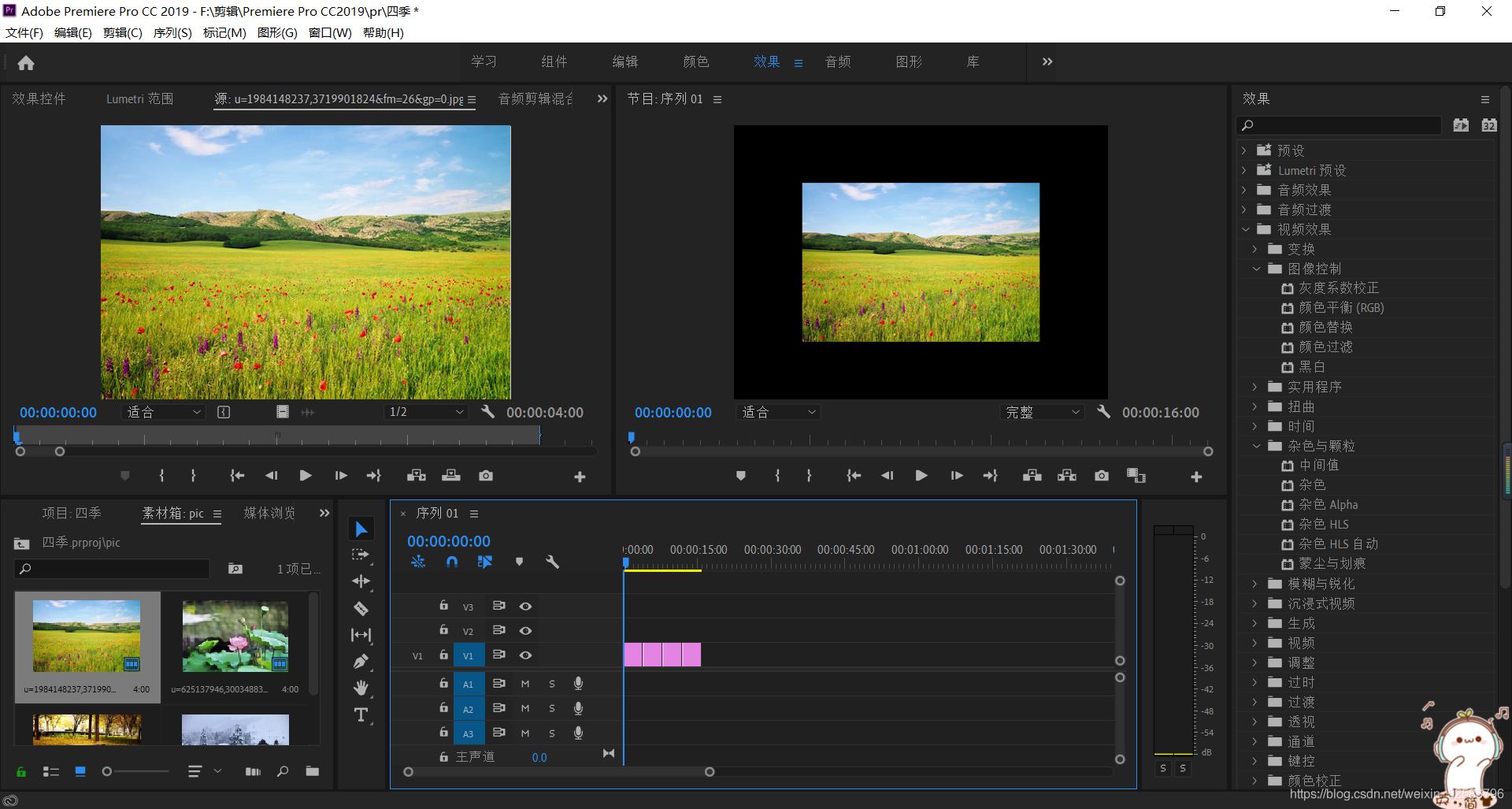Click Lift button in Program monitor
The width and height of the screenshot is (1512, 809).
click(1032, 476)
